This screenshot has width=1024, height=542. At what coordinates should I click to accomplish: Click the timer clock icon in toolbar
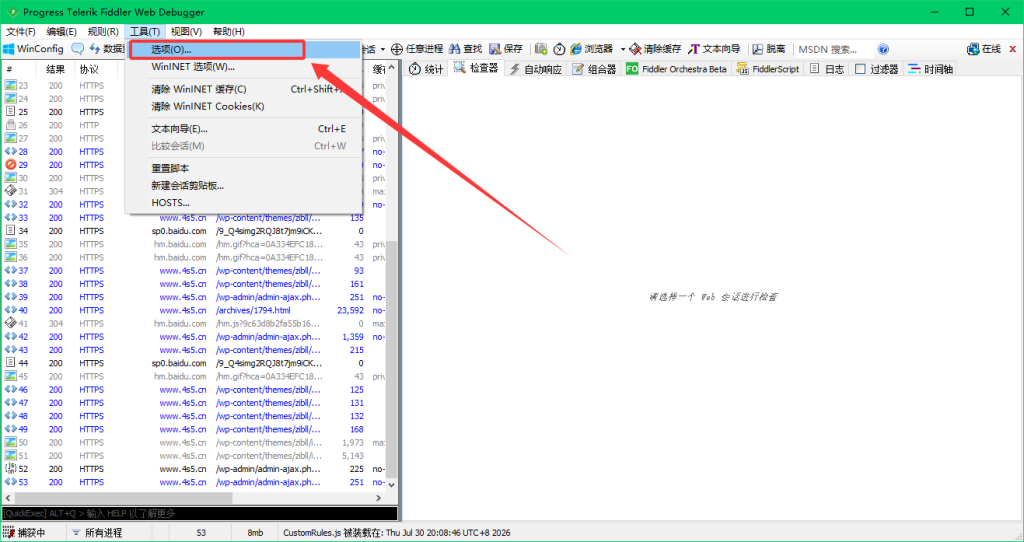[x=559, y=49]
